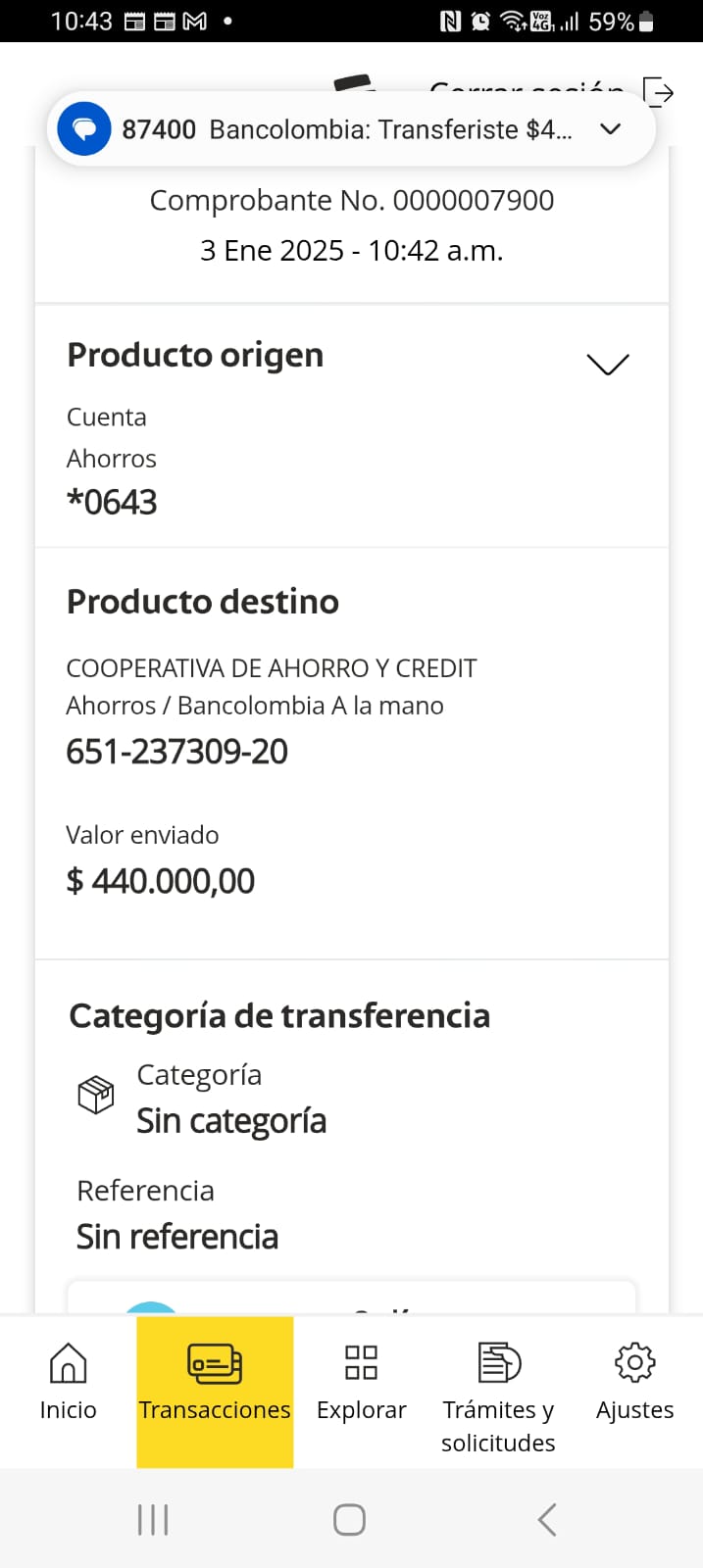Tap the origin account *0643
Screen dimensions: 703x1568
pos(112,502)
